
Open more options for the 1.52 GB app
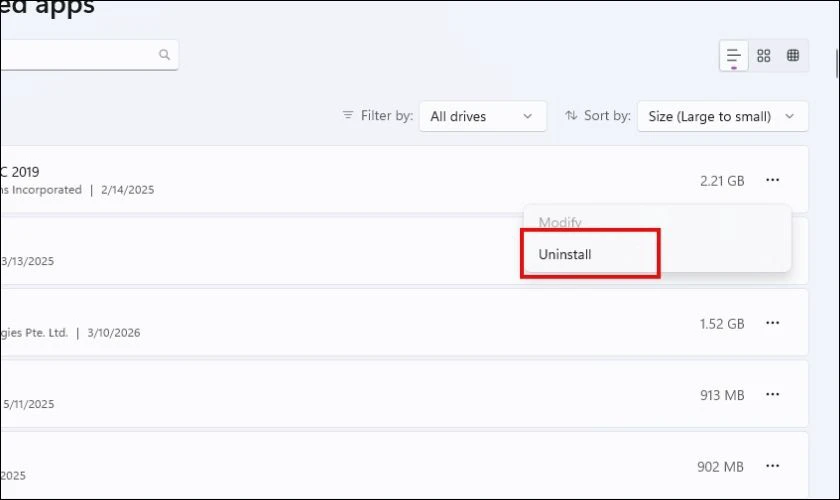(772, 323)
